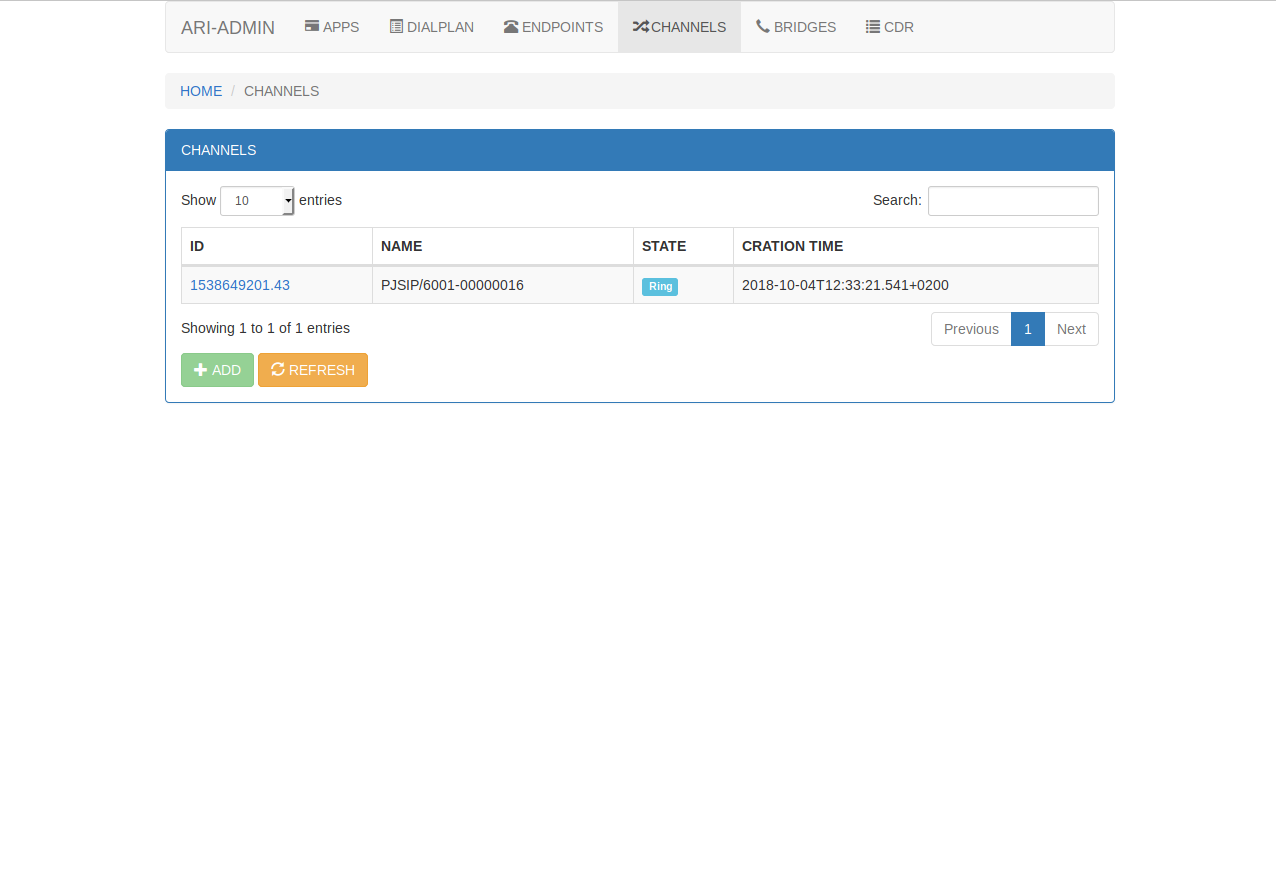Click the orange REFRESH button
The height and width of the screenshot is (894, 1276).
click(313, 370)
